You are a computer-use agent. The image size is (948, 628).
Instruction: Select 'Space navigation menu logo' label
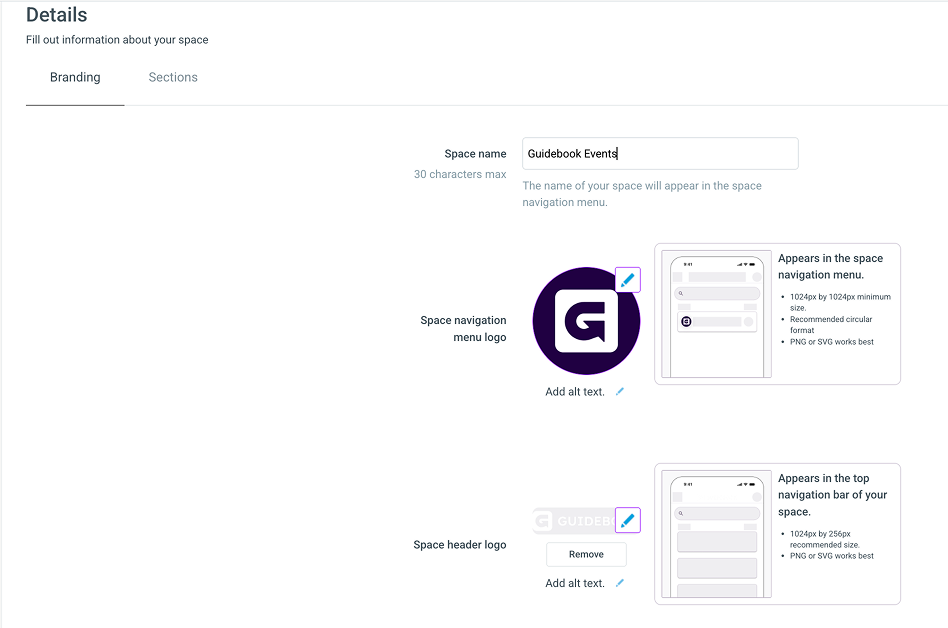tap(464, 329)
